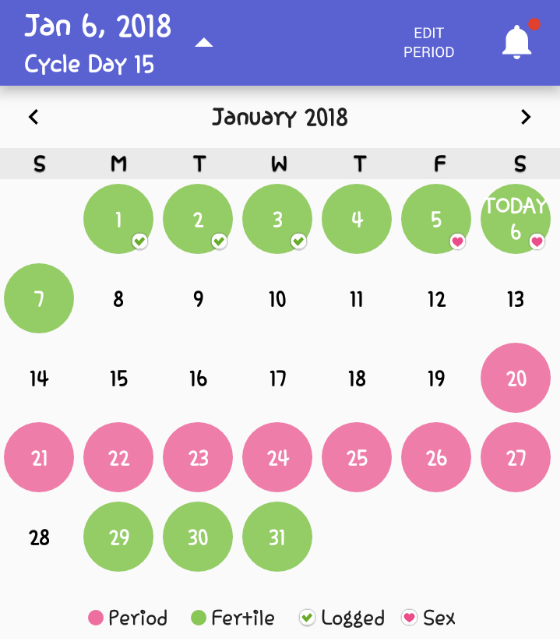Viewport: 560px width, 639px height.
Task: Select fertile day January 29
Action: (119, 537)
